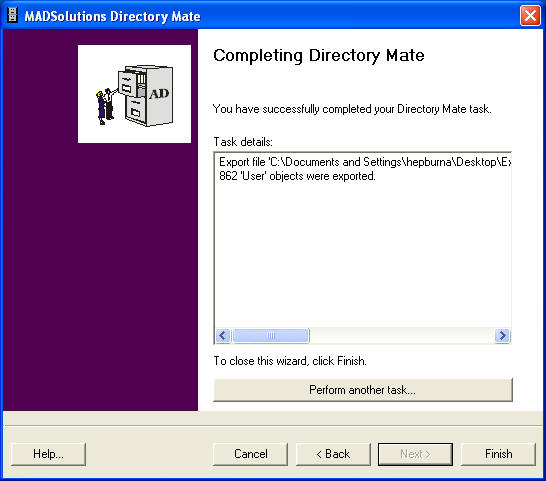Close the Directory Mate window
This screenshot has height=481, width=546.
click(530, 16)
